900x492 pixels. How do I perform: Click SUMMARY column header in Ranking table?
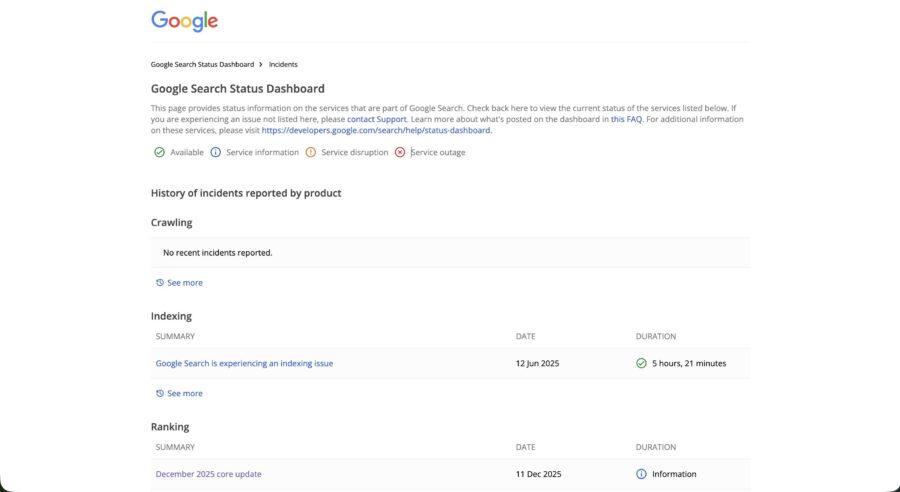click(175, 447)
